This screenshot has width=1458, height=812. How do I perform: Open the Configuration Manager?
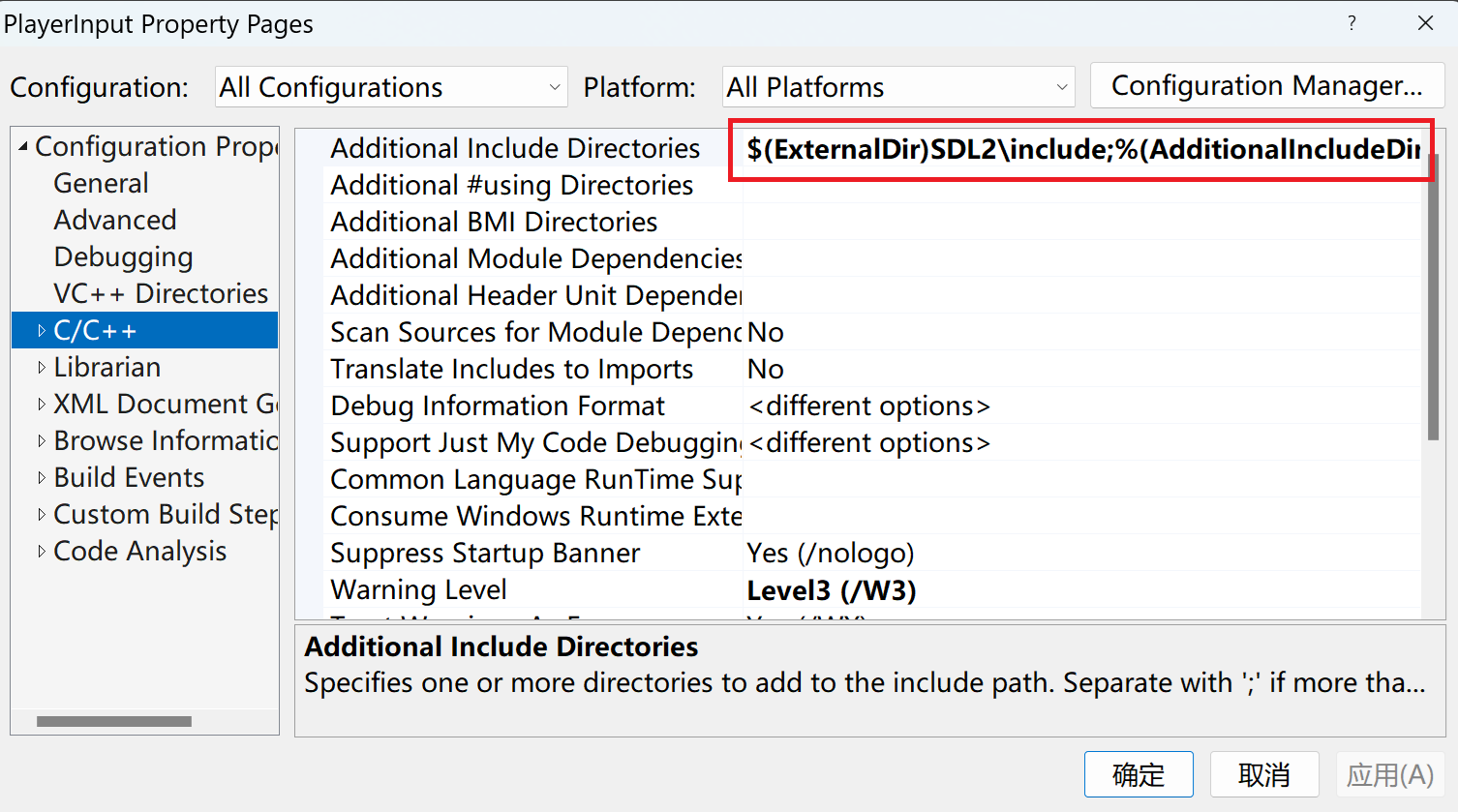[x=1266, y=86]
